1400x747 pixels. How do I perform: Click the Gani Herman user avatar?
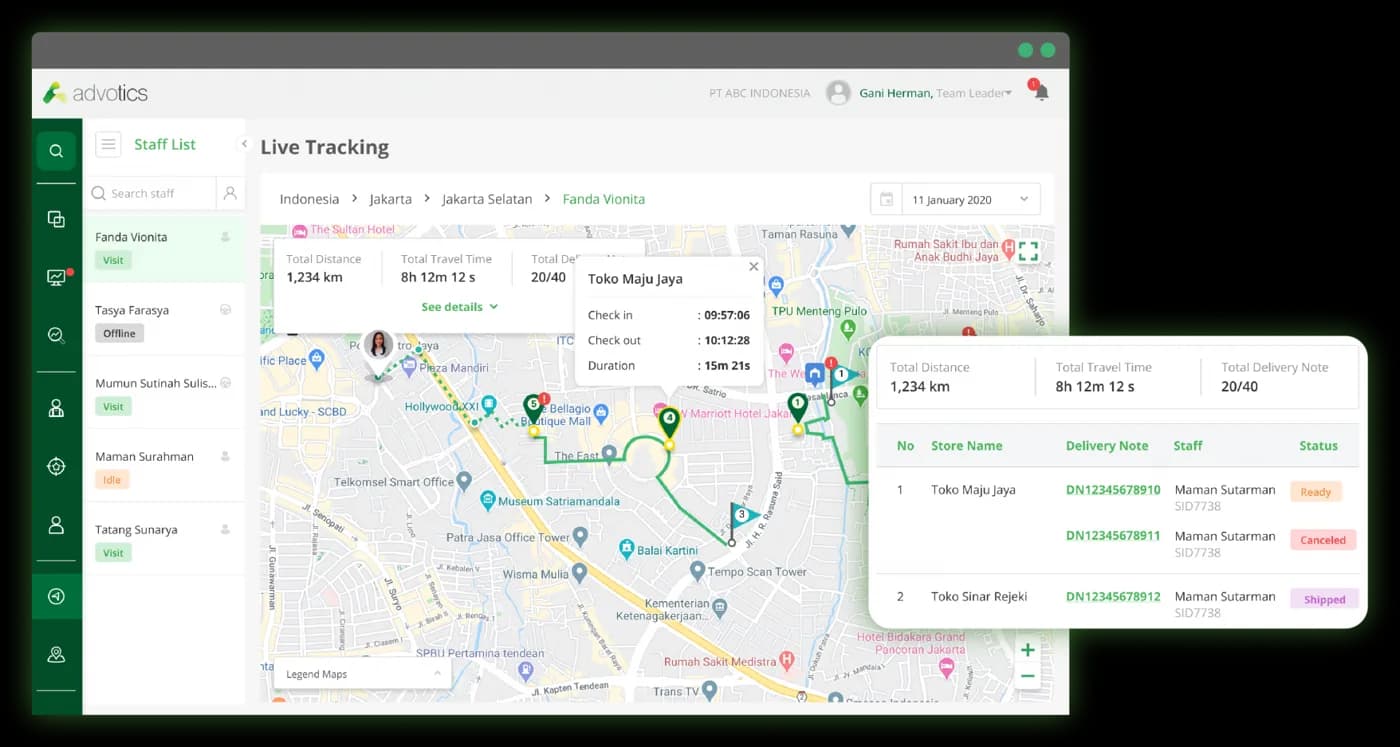click(838, 93)
